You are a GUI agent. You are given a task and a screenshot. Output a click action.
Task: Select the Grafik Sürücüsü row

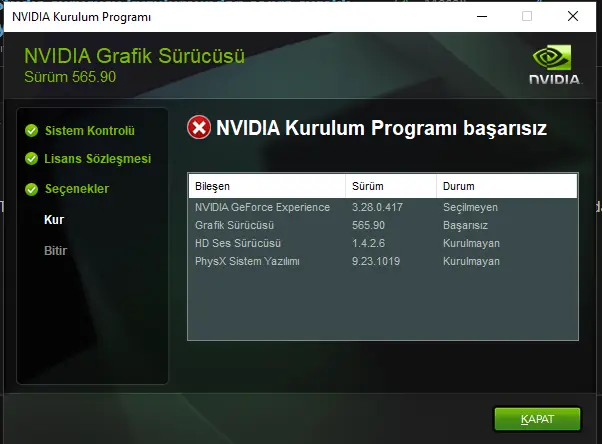(383, 225)
